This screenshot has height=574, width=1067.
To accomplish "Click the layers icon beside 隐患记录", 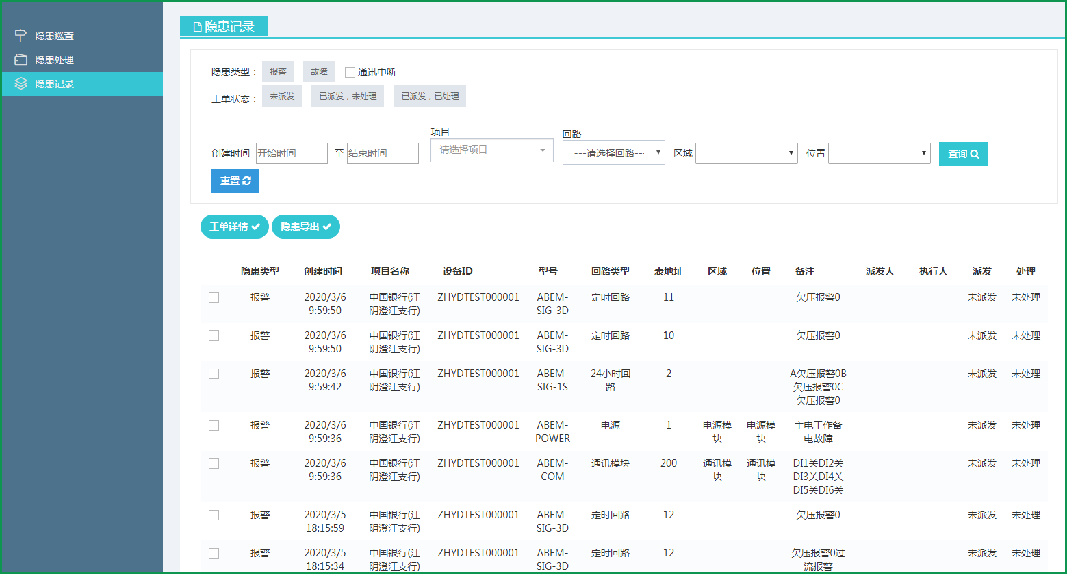I will [x=20, y=84].
